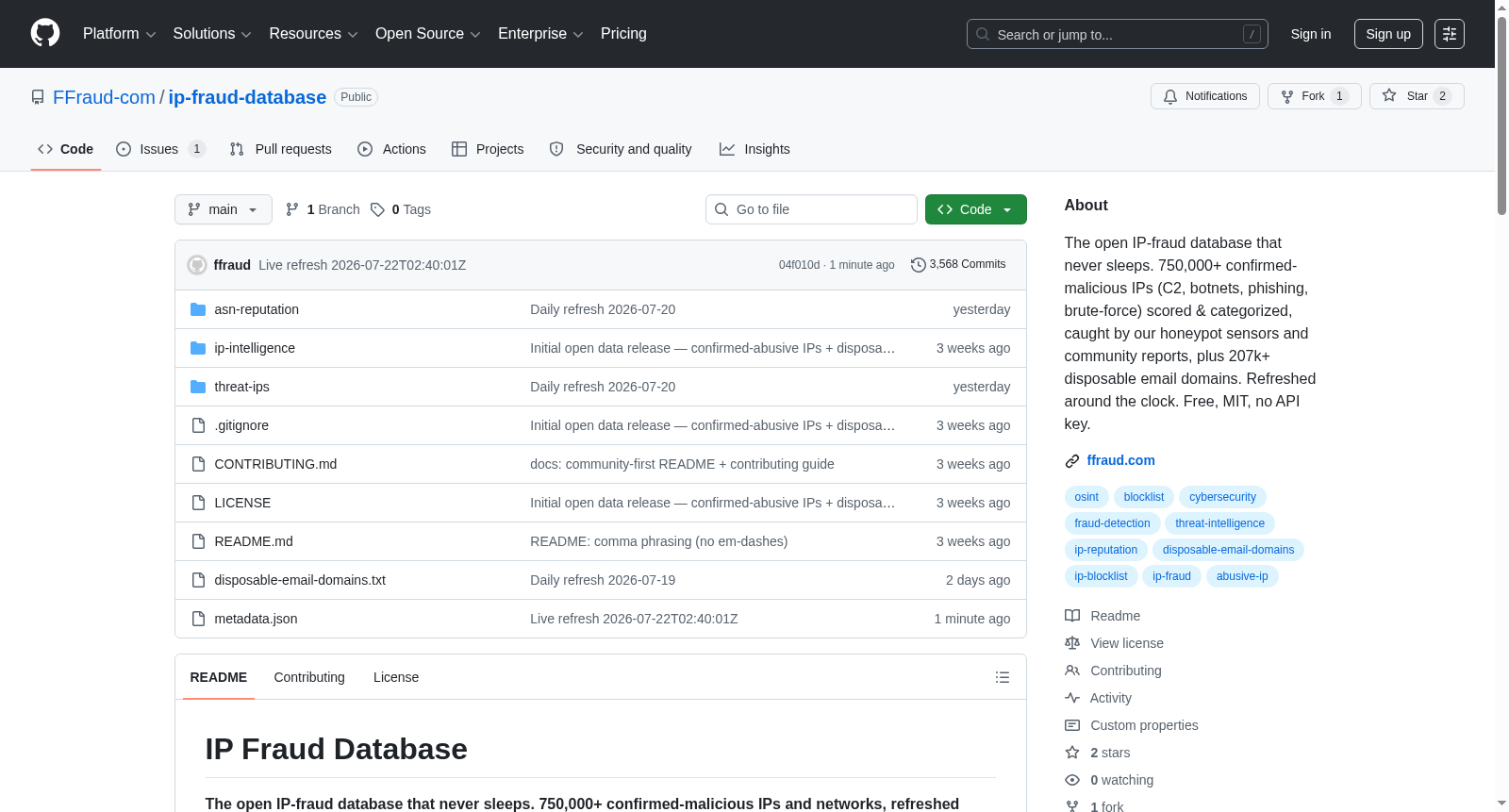Click the tag icon beside 0 Tags

click(x=377, y=209)
